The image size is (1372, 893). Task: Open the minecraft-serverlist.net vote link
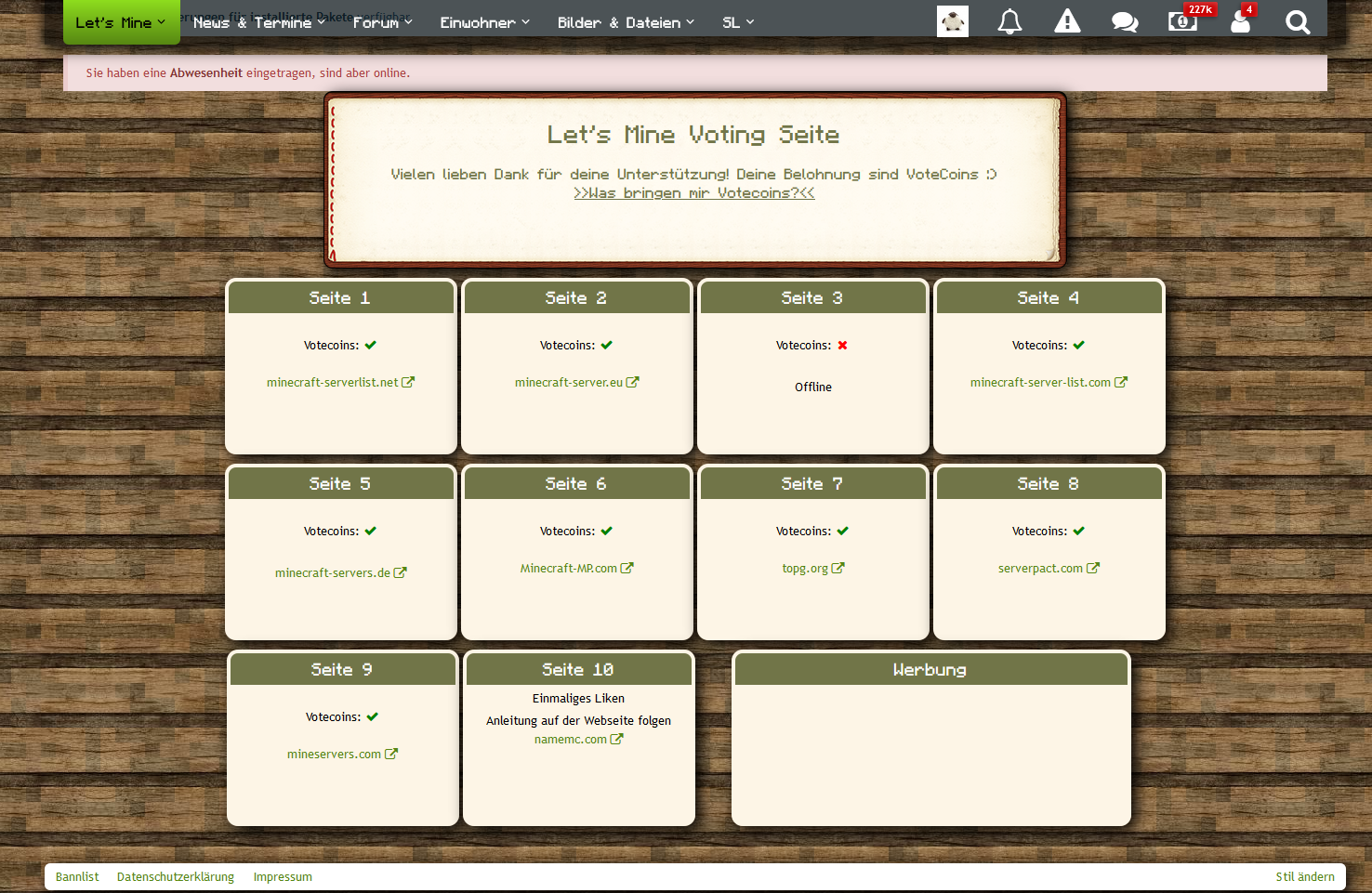pos(332,382)
